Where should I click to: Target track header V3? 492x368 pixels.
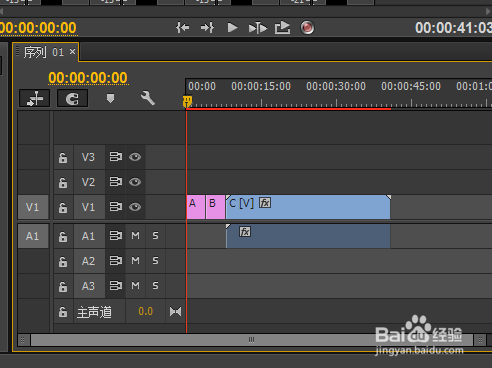click(89, 157)
